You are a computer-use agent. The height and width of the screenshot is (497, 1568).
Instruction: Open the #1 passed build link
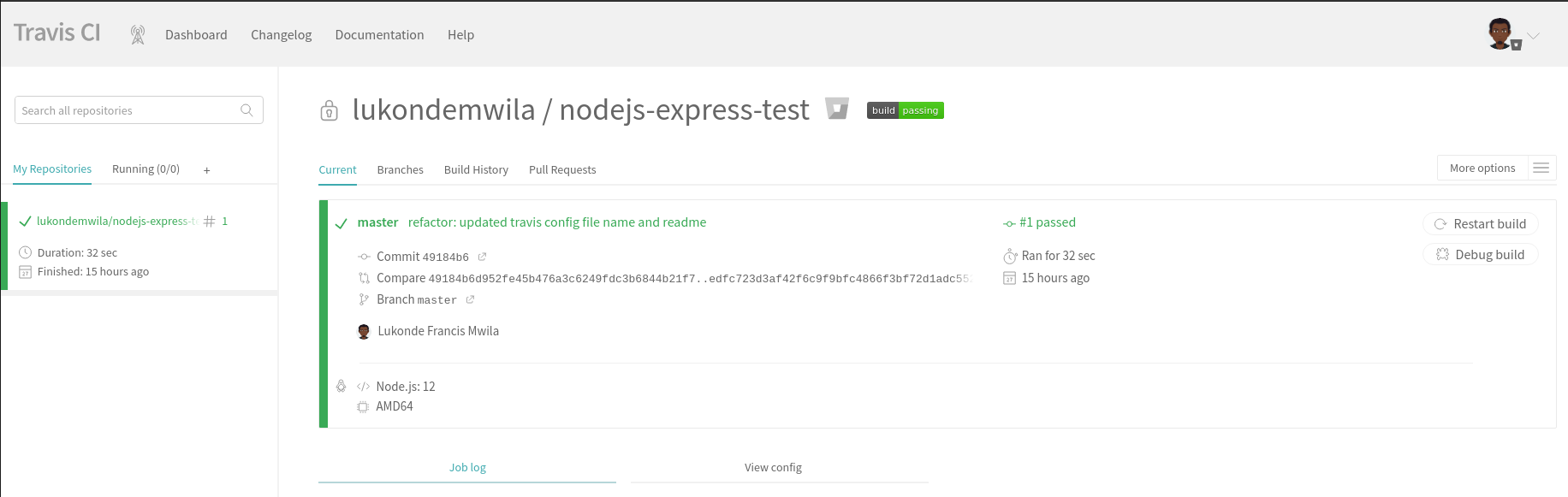tap(1047, 222)
